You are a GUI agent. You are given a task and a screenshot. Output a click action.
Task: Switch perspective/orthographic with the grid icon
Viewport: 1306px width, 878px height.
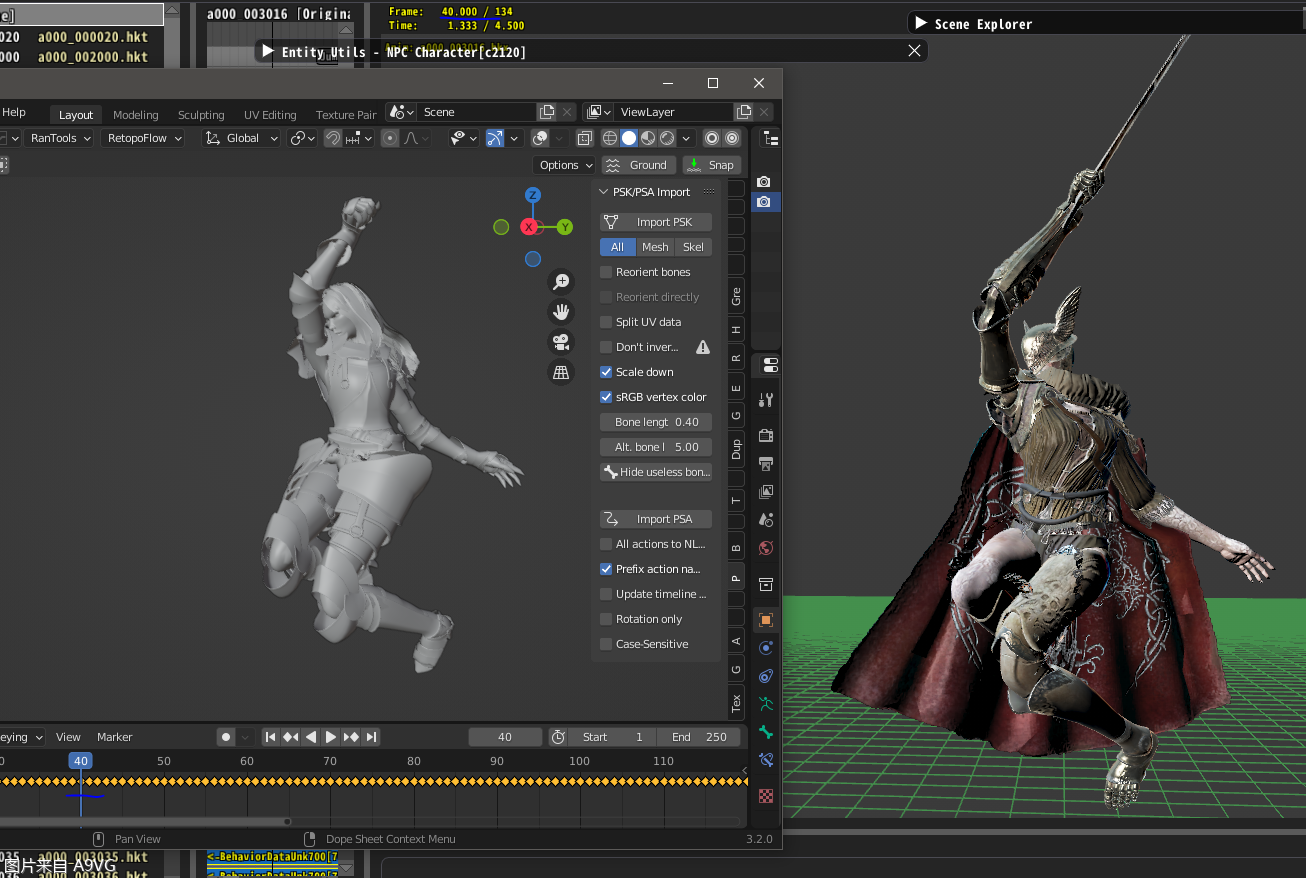click(x=561, y=372)
